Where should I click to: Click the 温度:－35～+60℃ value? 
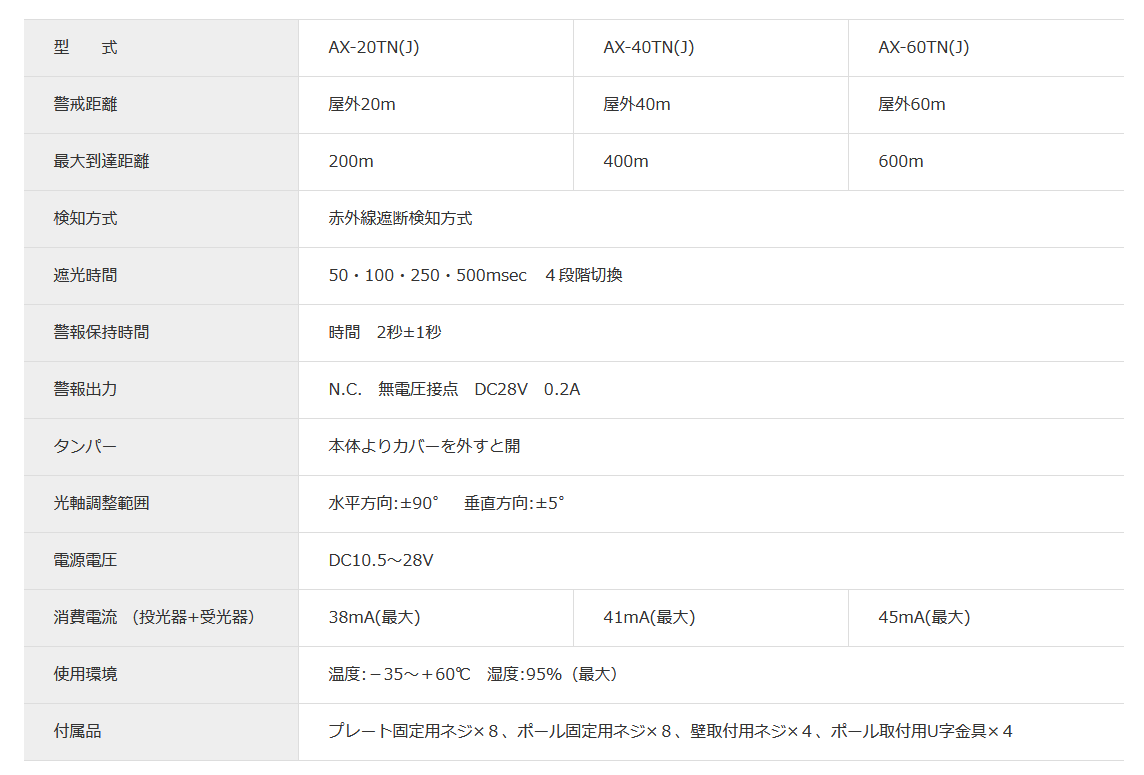pyautogui.click(x=399, y=674)
